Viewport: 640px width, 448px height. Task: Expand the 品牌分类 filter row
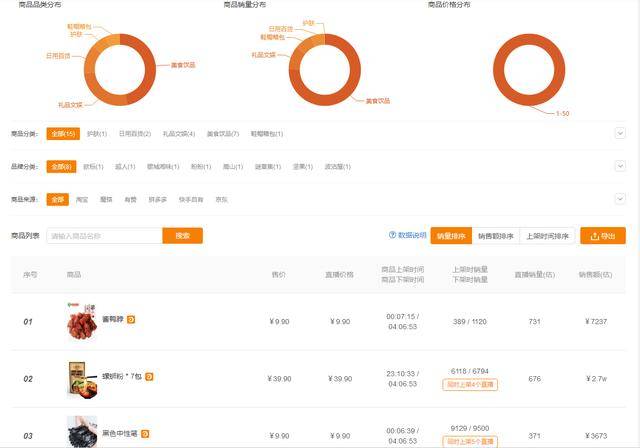pos(620,166)
